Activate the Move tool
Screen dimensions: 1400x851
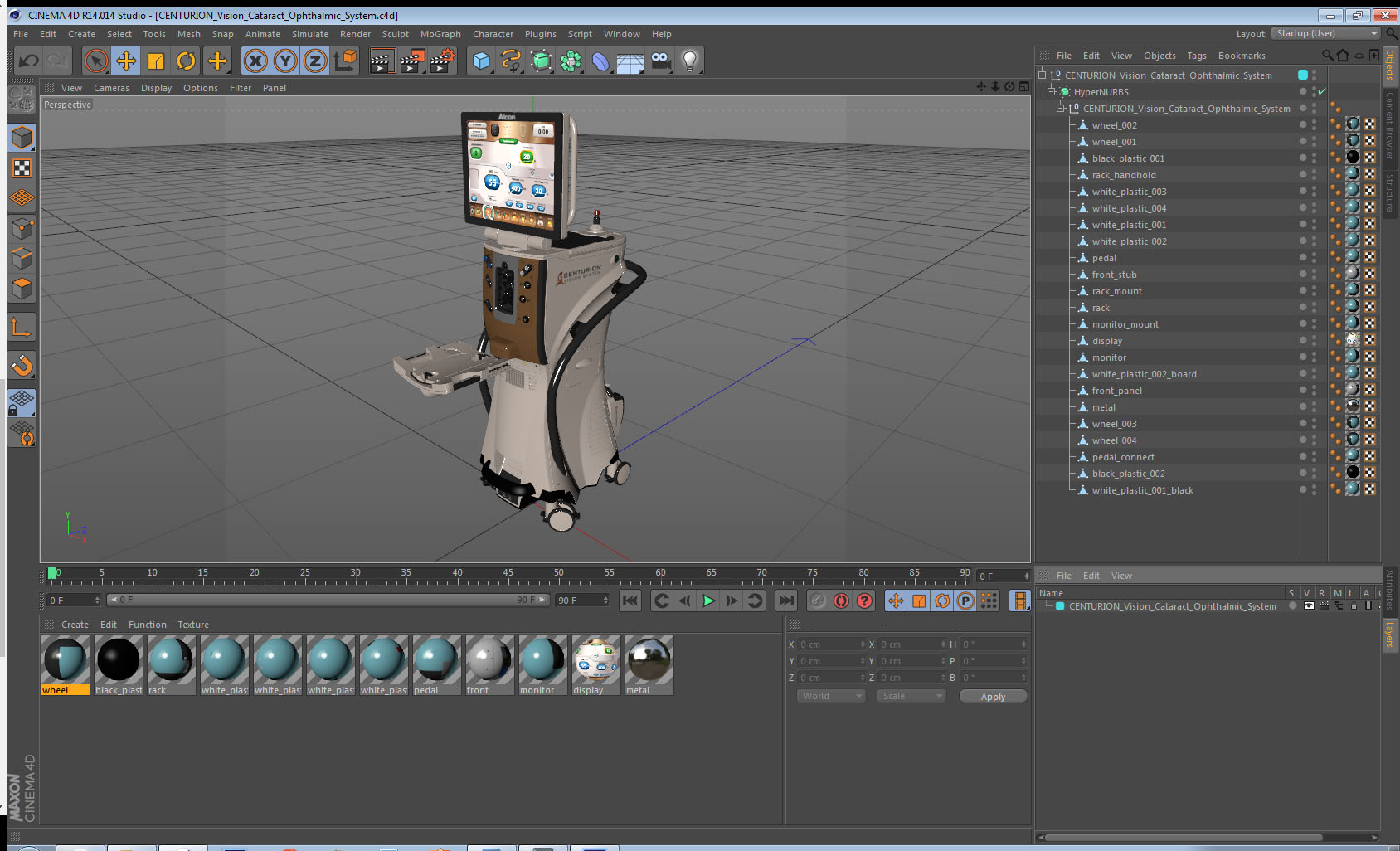click(x=126, y=61)
